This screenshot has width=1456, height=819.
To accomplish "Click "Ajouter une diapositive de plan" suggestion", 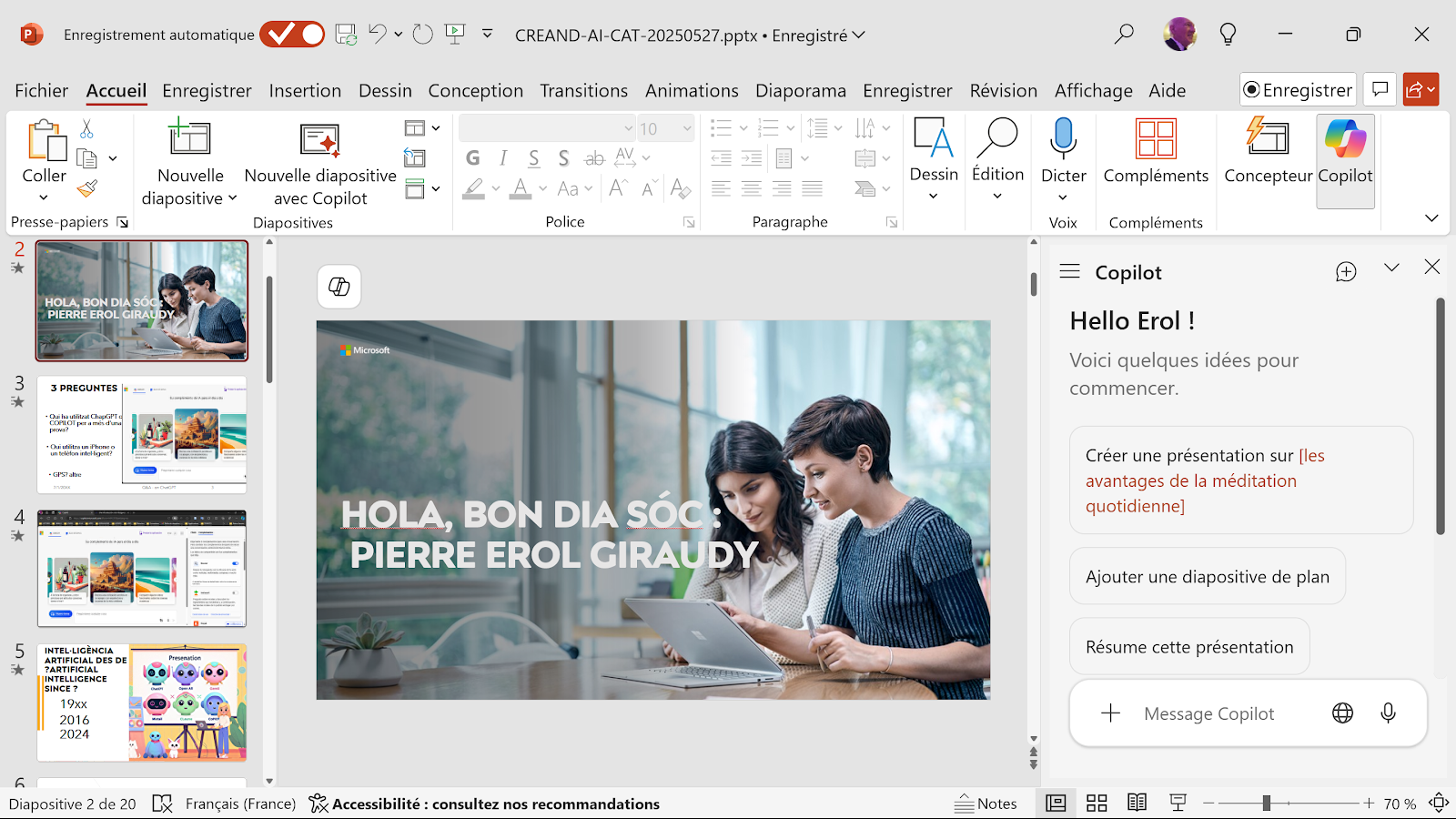I will (x=1207, y=576).
